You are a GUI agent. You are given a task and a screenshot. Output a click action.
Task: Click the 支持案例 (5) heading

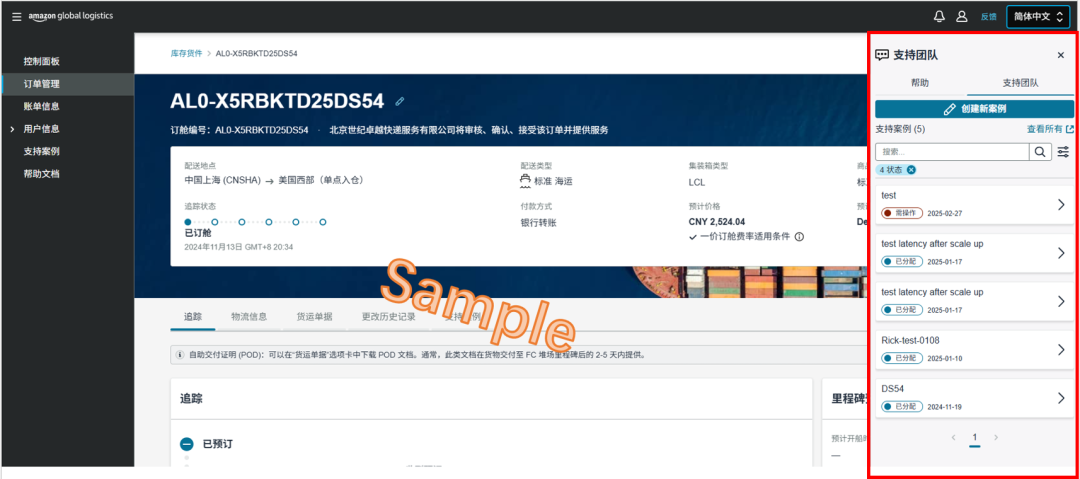900,129
